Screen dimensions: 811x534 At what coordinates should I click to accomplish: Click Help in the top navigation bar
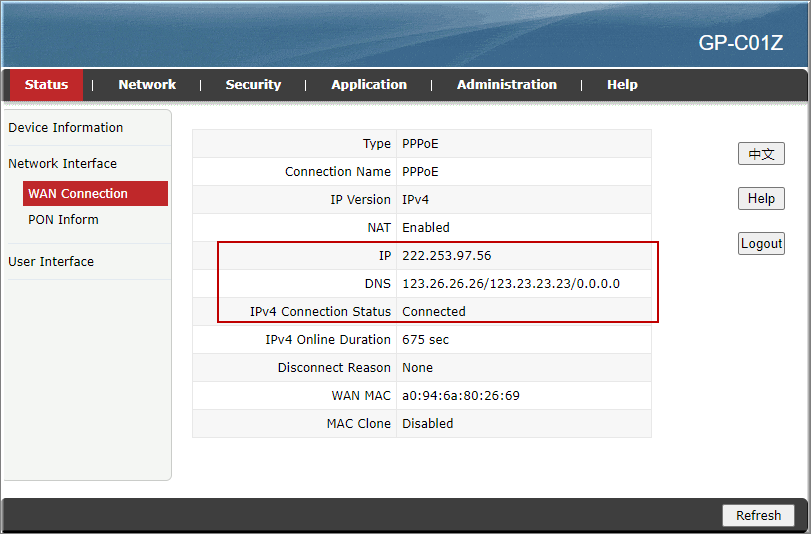[x=622, y=85]
